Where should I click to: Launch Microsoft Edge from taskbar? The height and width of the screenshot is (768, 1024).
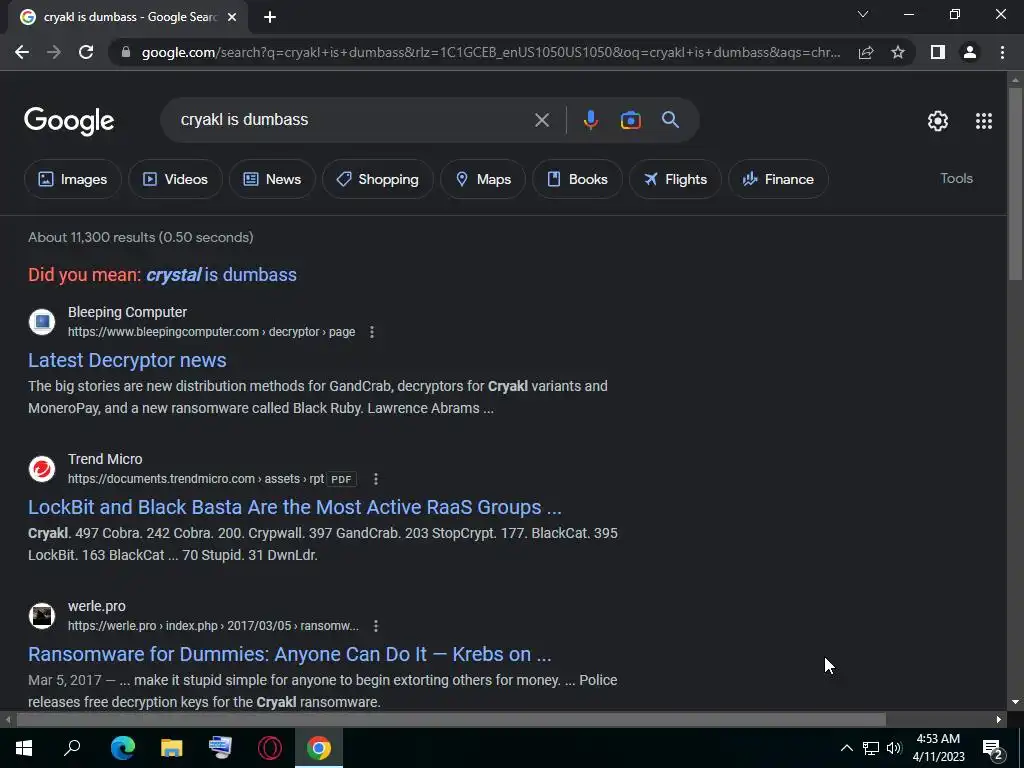click(122, 748)
